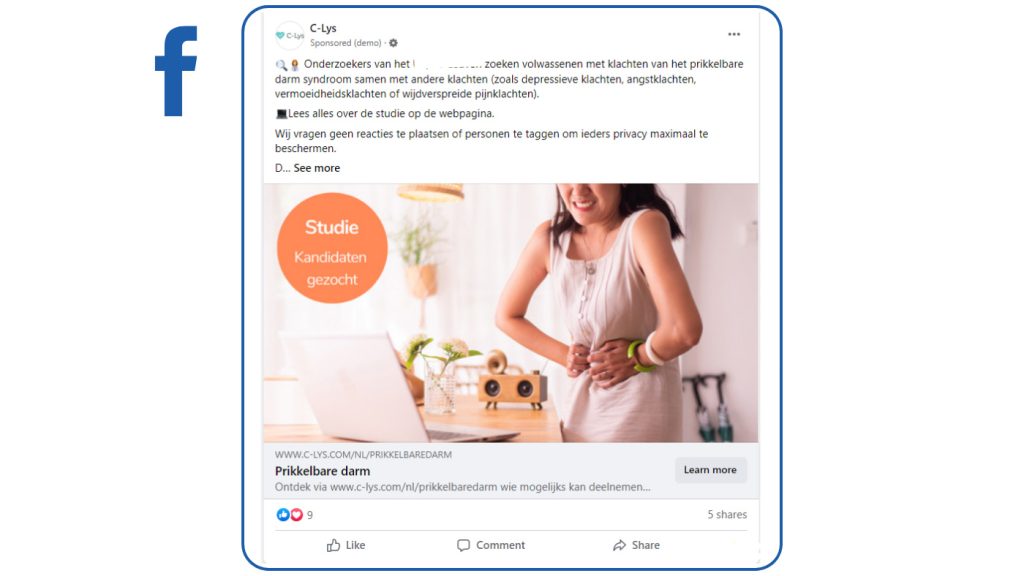
Task: Click the large Facebook logo
Action: click(x=176, y=71)
